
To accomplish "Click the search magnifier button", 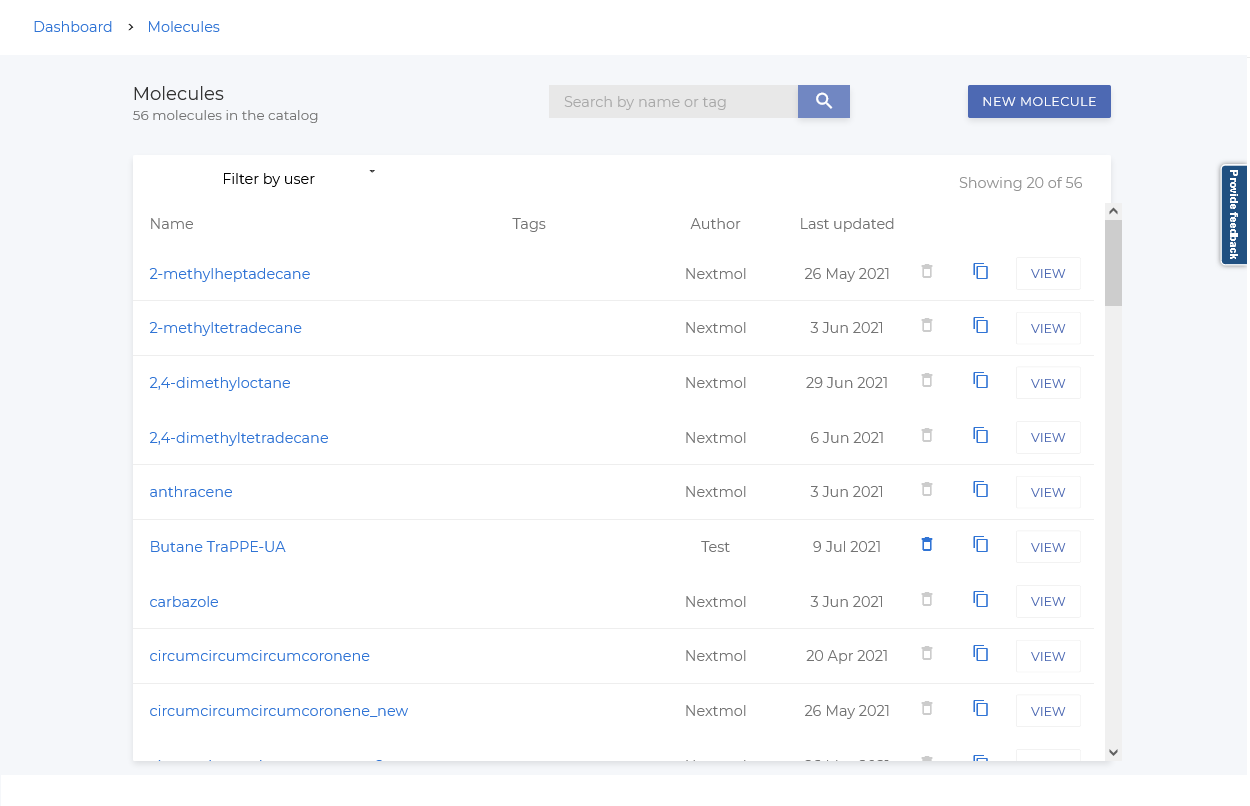I will [823, 101].
